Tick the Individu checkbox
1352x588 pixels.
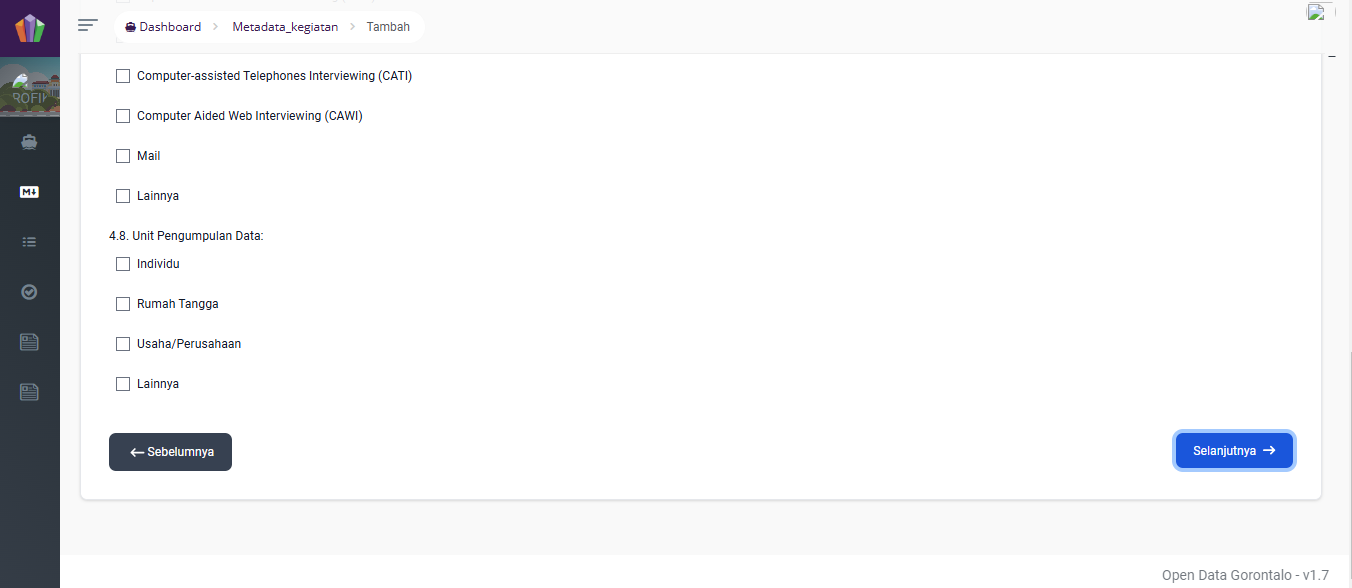[x=123, y=264]
